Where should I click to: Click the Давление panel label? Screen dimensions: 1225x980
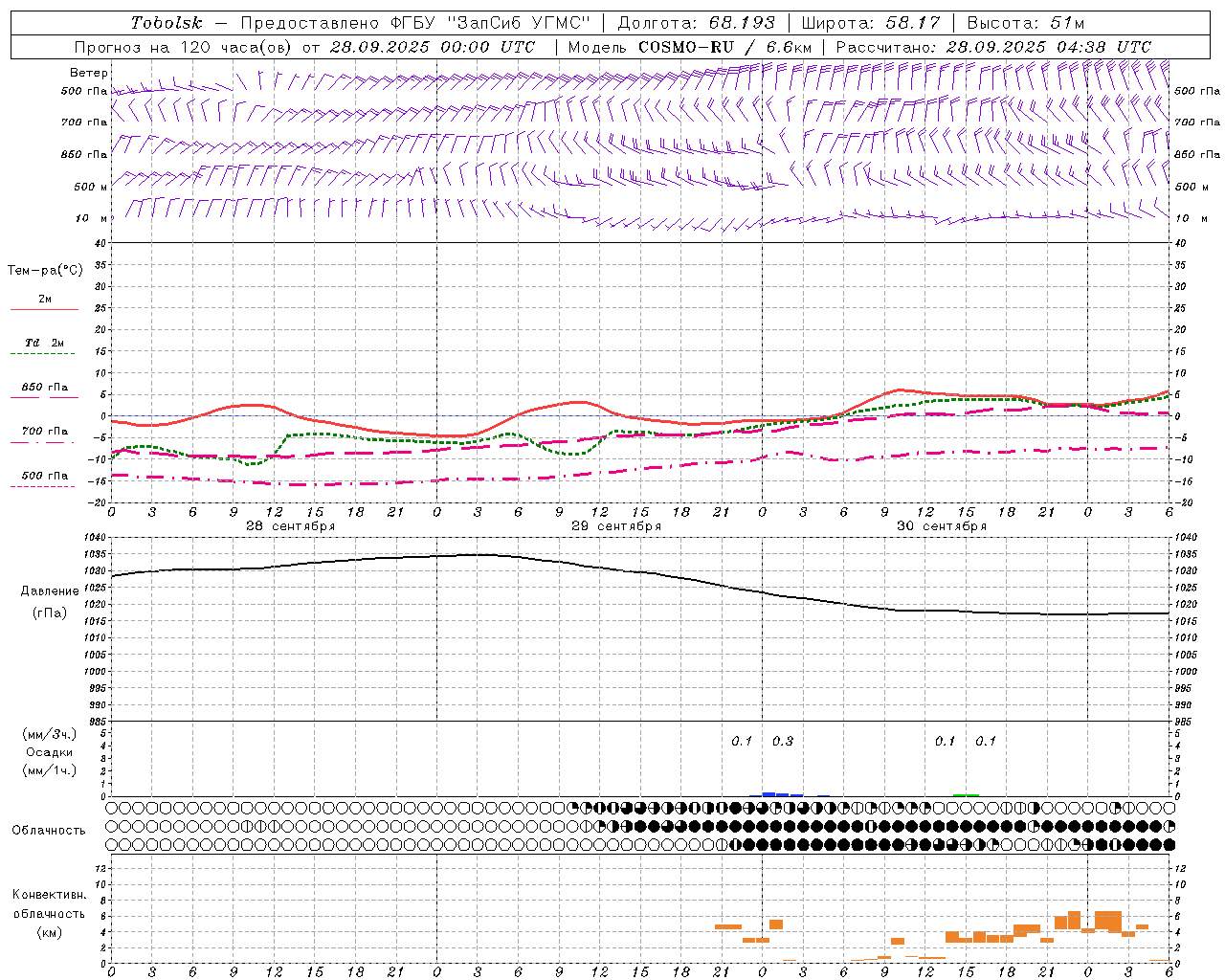pos(50,591)
